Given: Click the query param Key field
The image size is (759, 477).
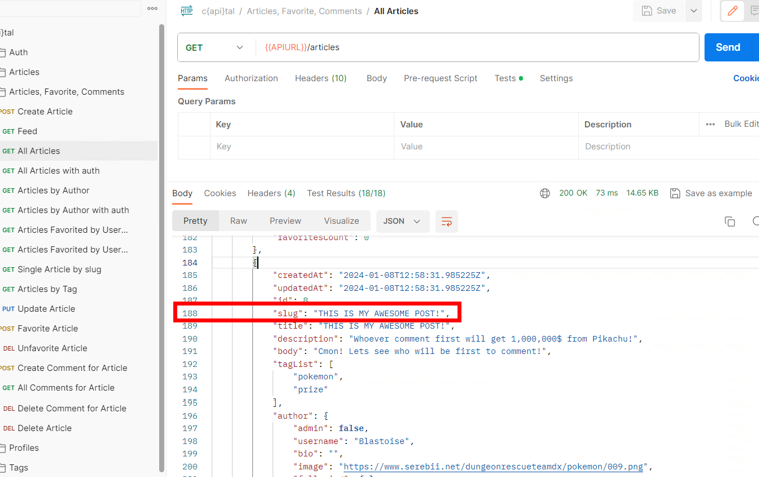Looking at the screenshot, I should point(302,147).
